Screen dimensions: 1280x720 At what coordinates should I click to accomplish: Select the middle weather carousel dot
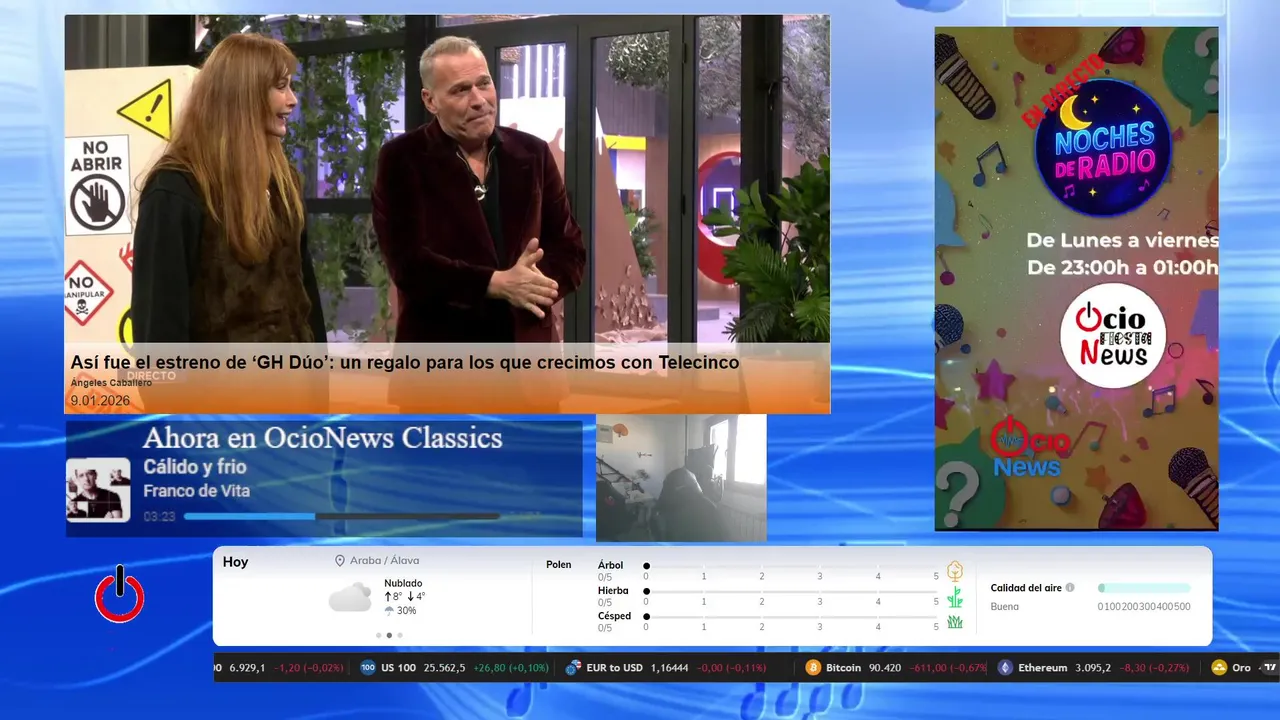389,635
